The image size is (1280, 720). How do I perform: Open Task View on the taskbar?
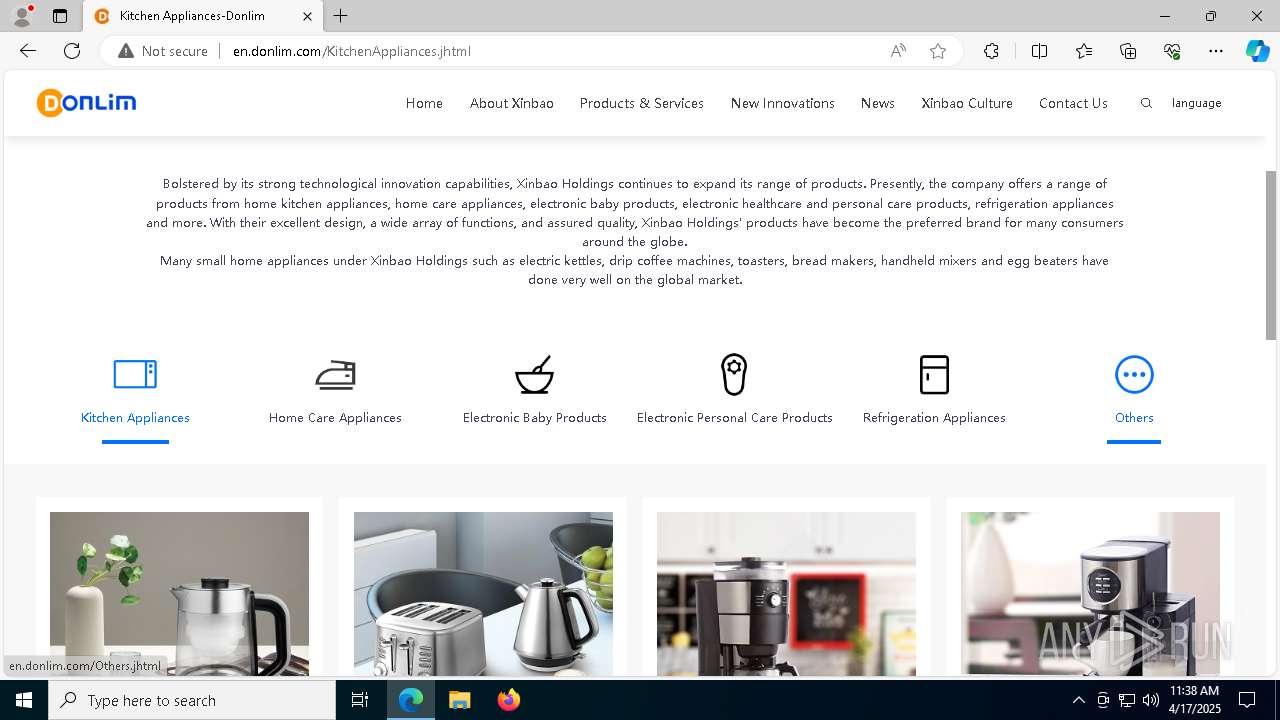[x=360, y=700]
